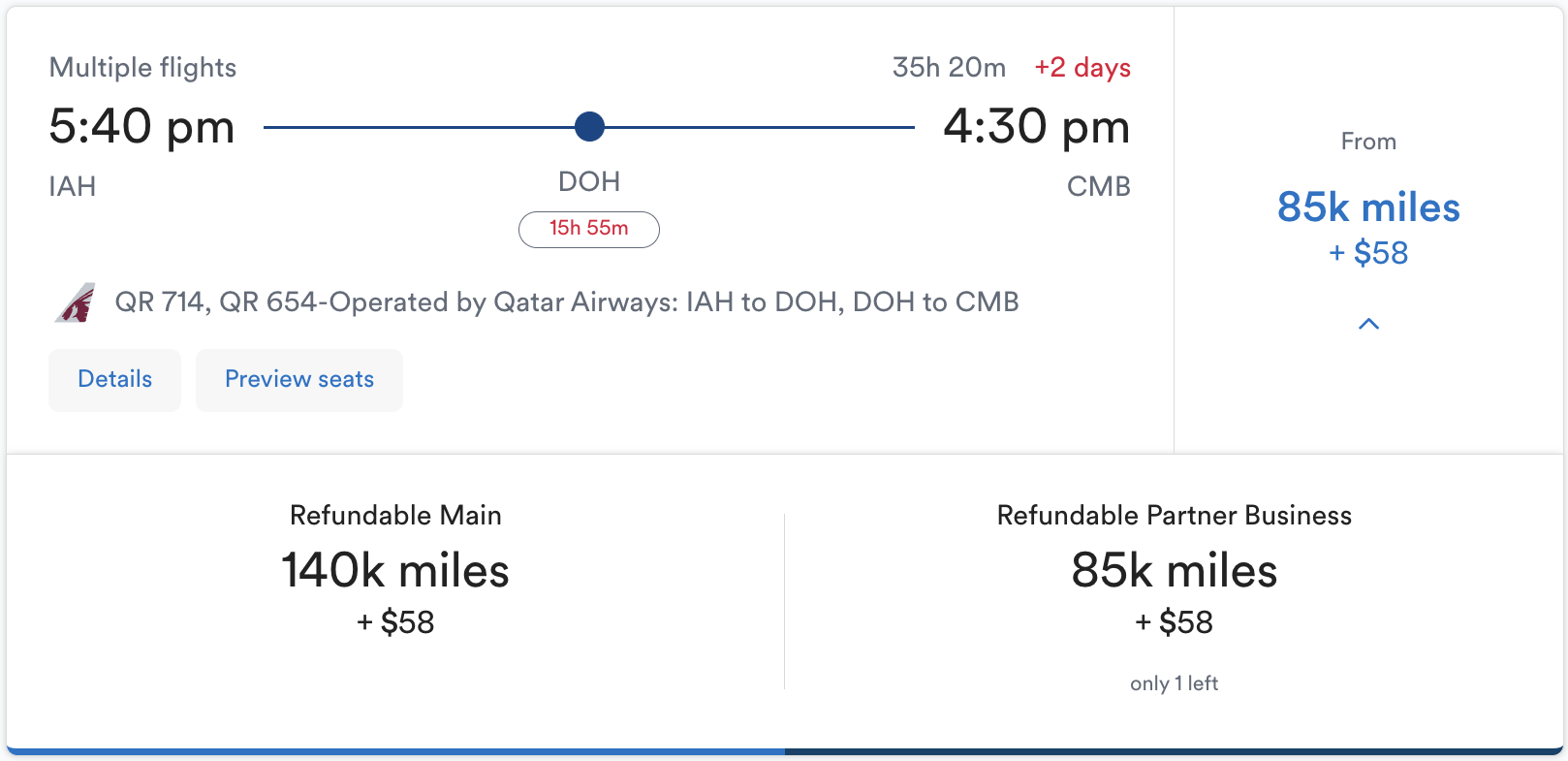
Task: Open the 15h 55m layover badge
Action: tap(589, 229)
